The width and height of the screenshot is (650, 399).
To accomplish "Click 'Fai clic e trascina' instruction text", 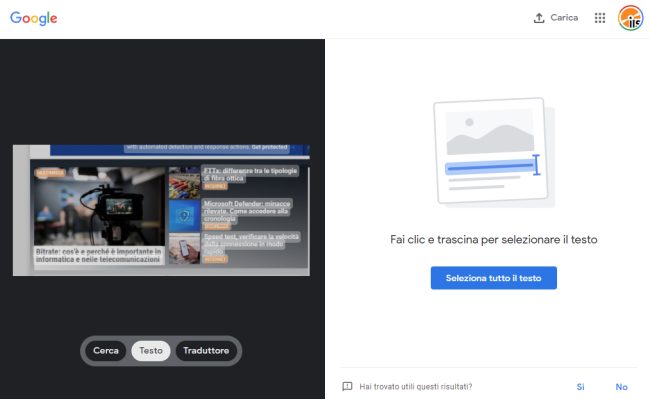I will tap(494, 239).
